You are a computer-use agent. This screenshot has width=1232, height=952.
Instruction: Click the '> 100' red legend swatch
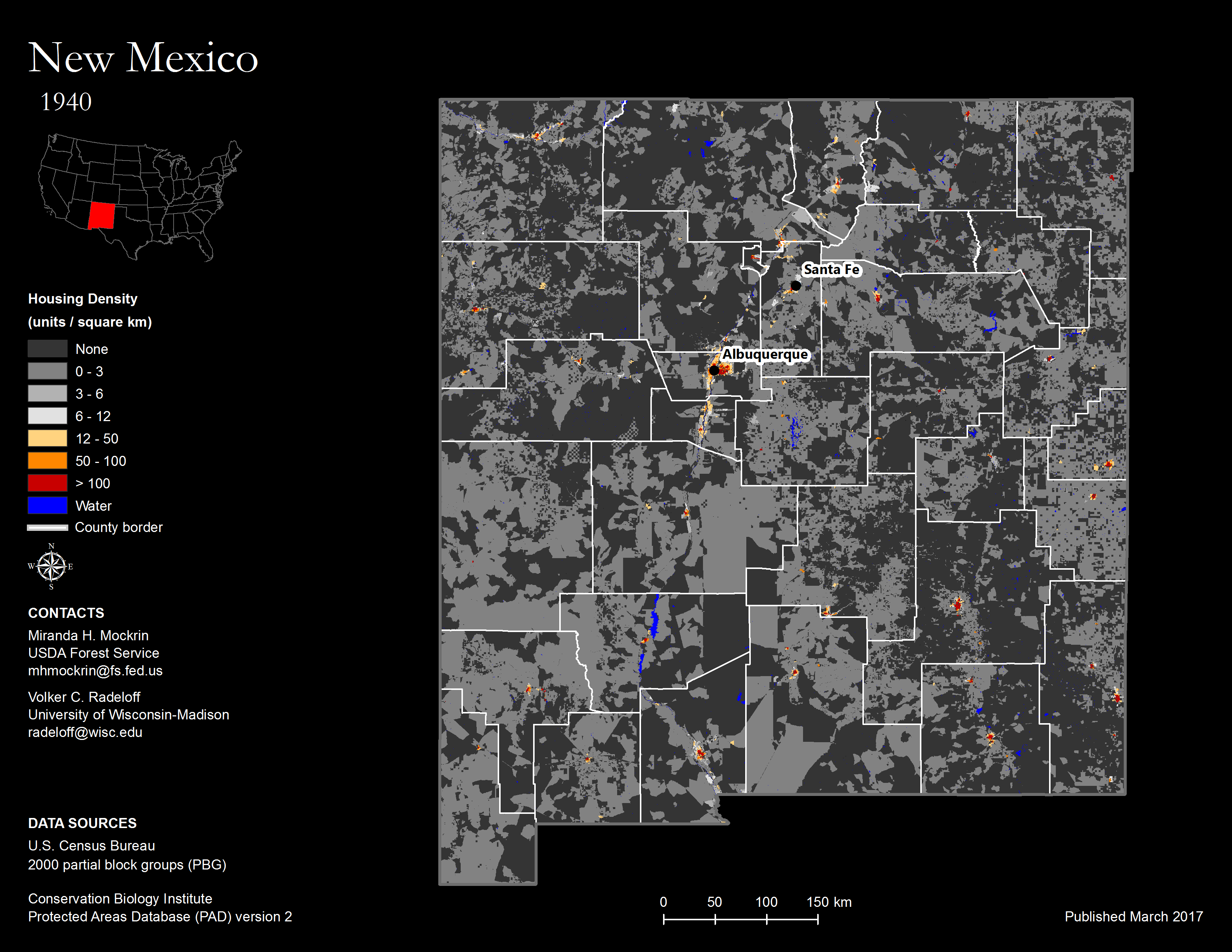click(x=48, y=483)
